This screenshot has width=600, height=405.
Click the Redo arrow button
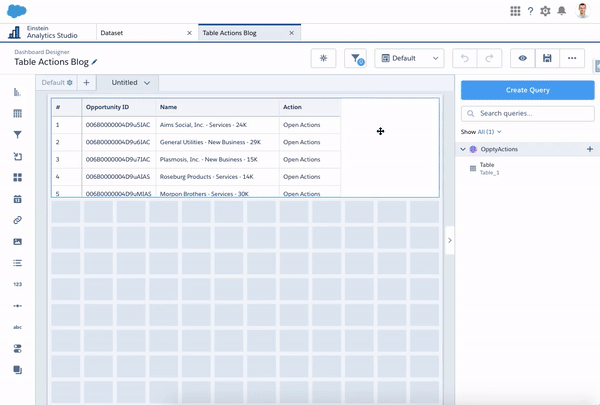[489, 58]
